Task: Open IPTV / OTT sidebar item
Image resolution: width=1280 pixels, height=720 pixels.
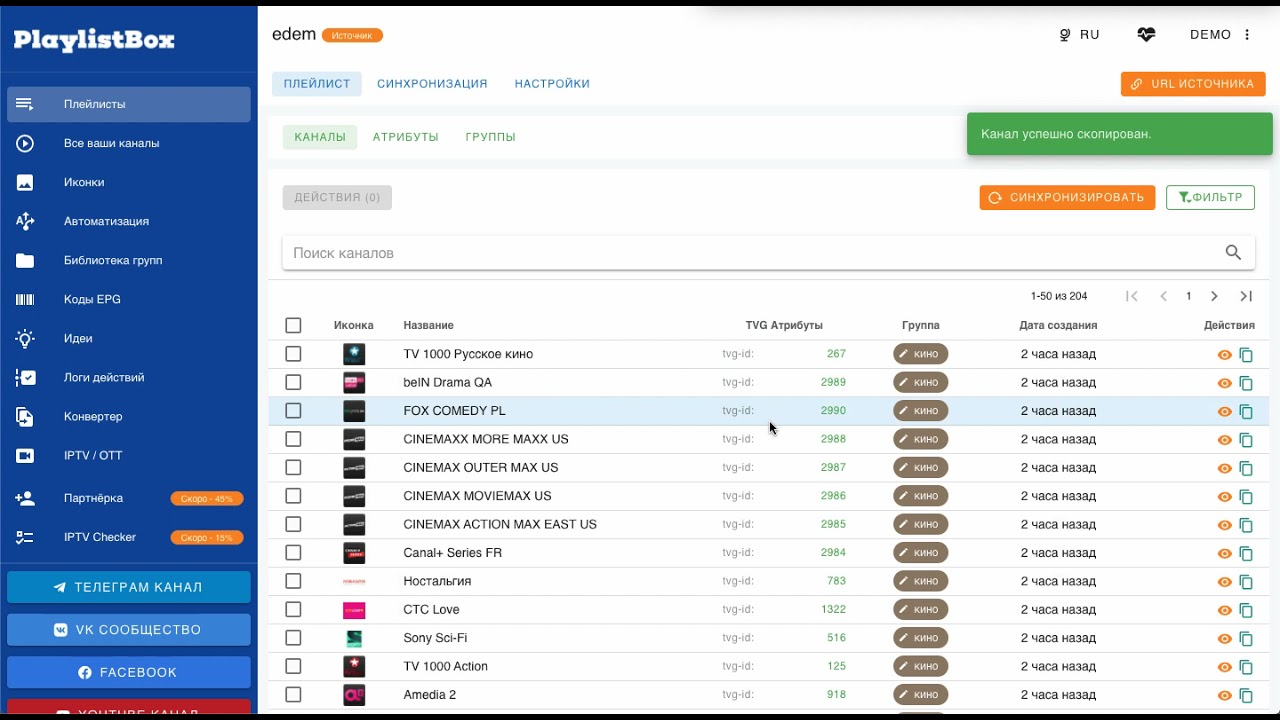Action: point(129,455)
